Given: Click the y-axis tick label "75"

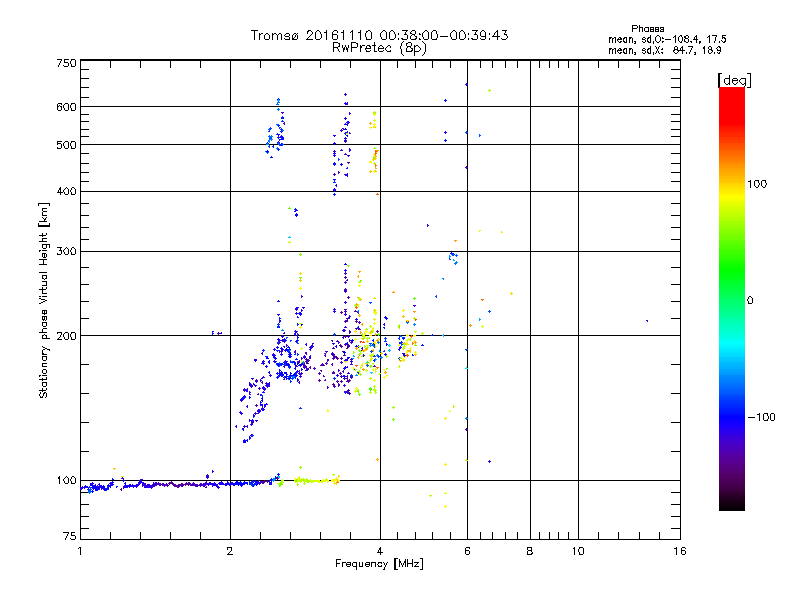Looking at the screenshot, I should (x=70, y=536).
